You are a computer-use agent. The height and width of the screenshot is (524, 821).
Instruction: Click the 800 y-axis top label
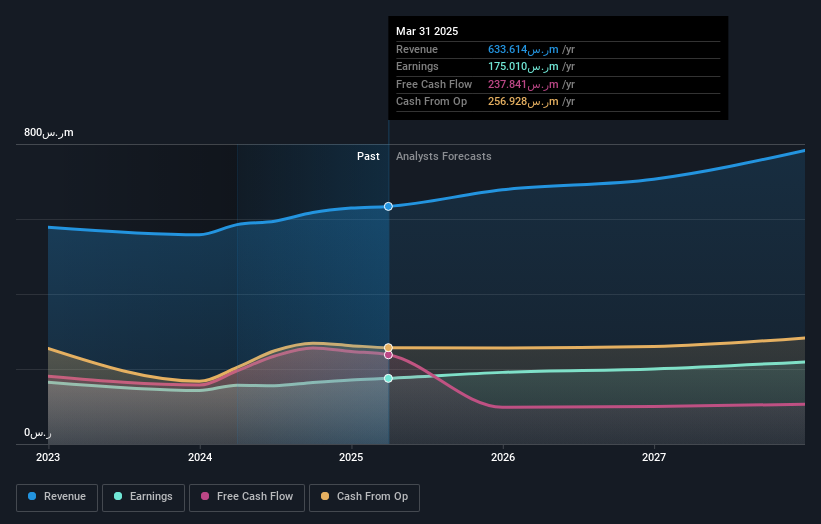coord(49,132)
